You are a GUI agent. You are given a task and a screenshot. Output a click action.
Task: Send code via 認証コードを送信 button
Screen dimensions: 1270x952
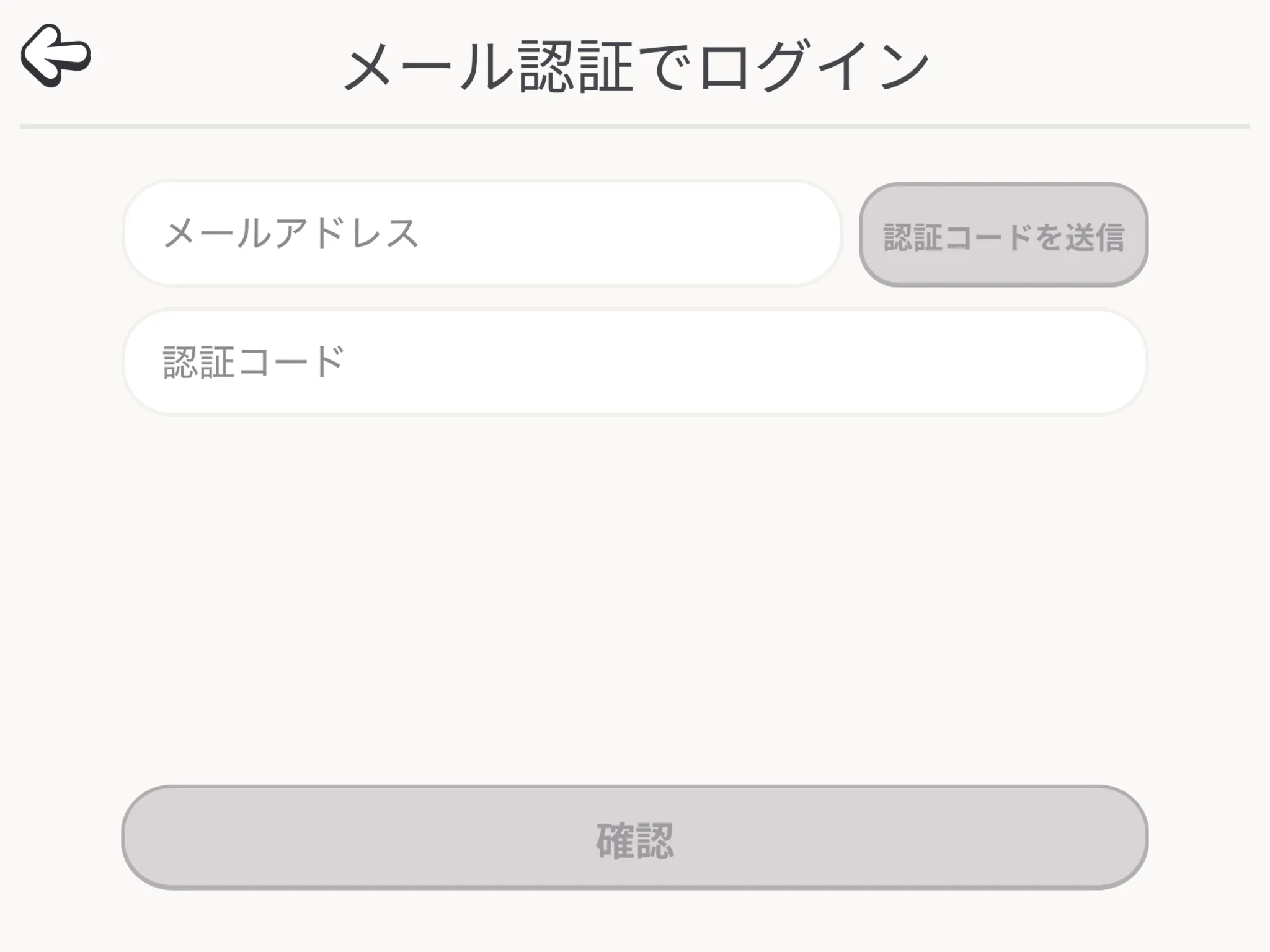click(x=1003, y=235)
